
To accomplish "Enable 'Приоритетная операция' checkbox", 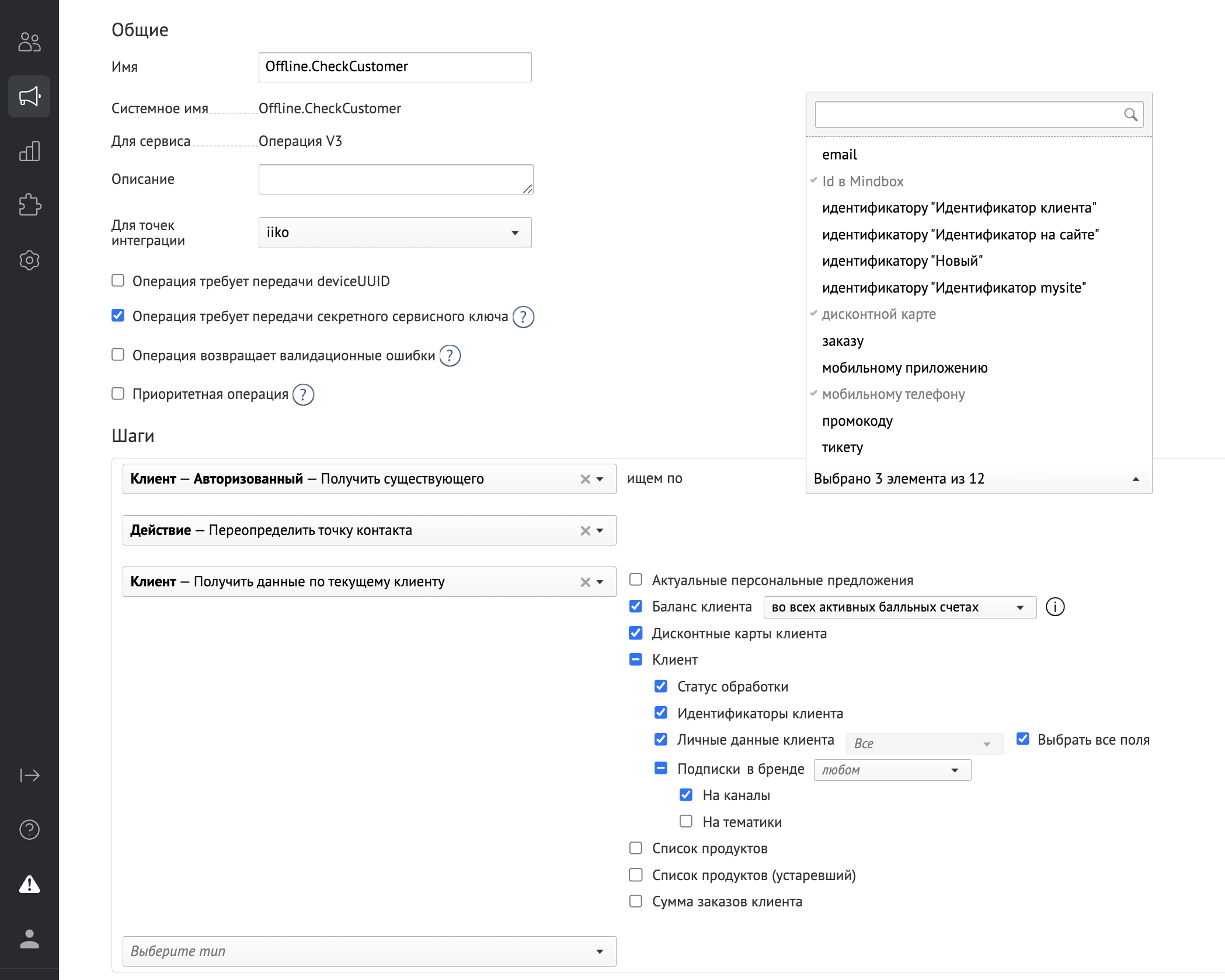I will [x=118, y=394].
